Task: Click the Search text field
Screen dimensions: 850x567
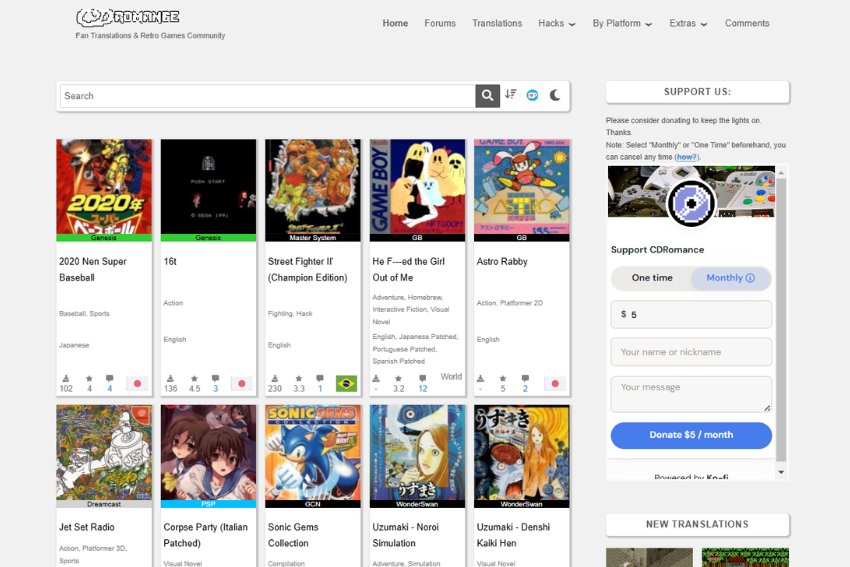Action: 268,96
